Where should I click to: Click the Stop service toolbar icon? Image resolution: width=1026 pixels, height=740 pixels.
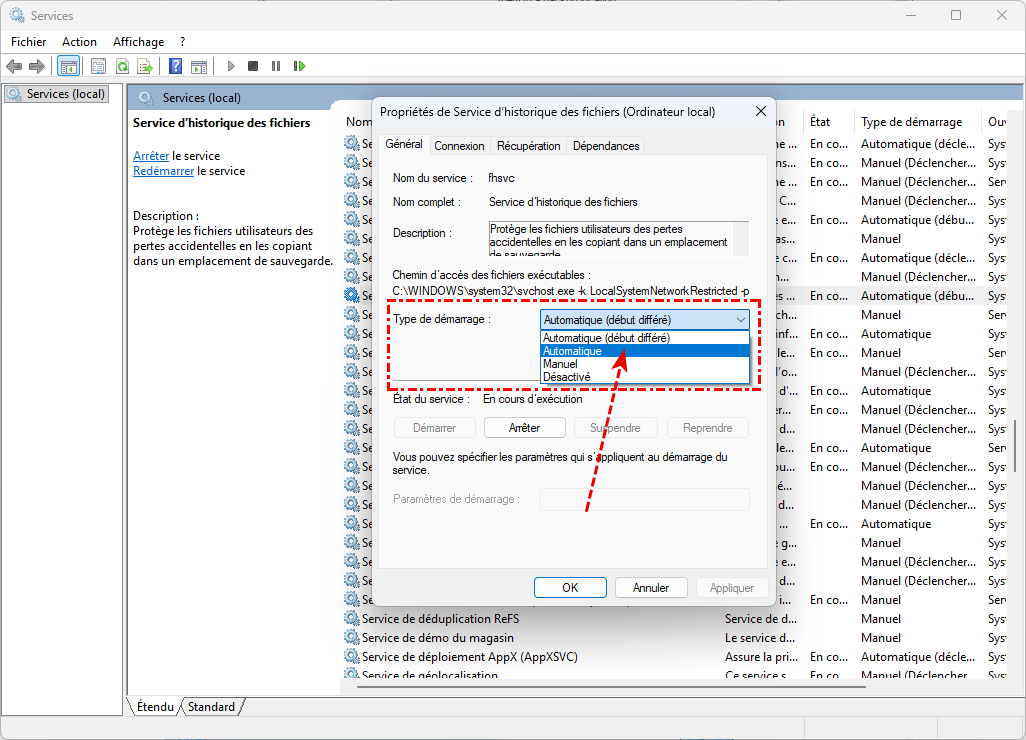pos(253,66)
